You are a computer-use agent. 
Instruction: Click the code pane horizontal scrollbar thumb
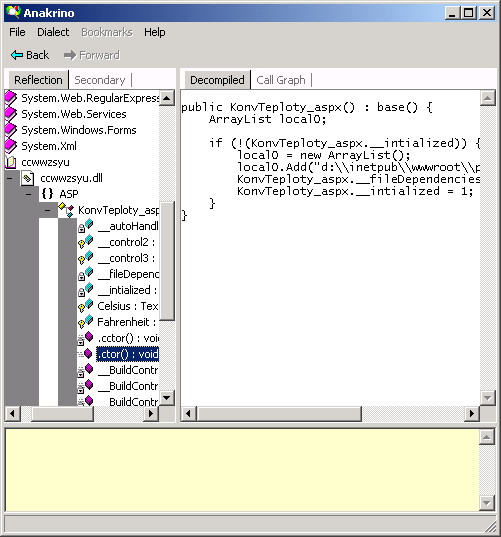pos(279,414)
